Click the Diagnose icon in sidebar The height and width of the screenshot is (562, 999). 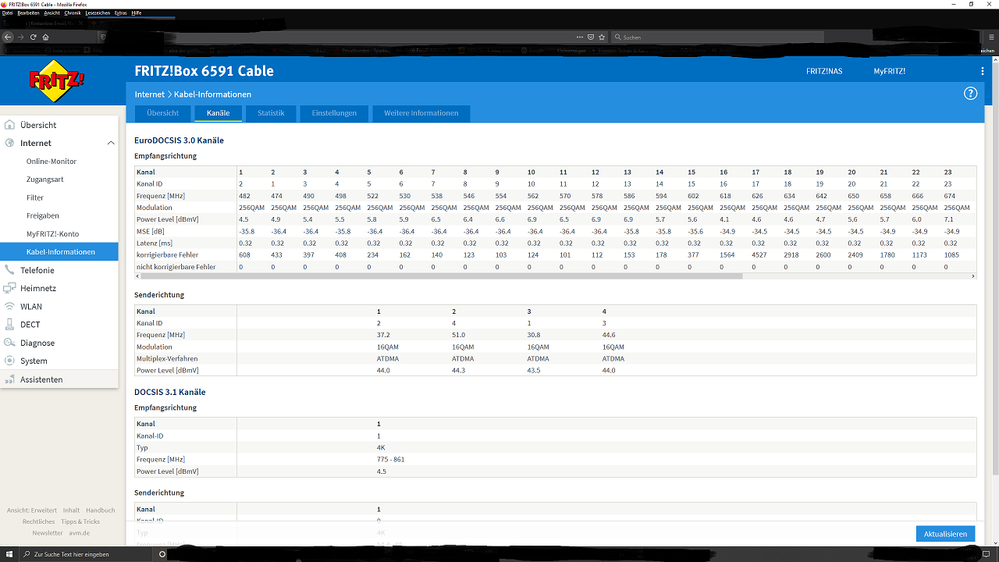[x=10, y=343]
